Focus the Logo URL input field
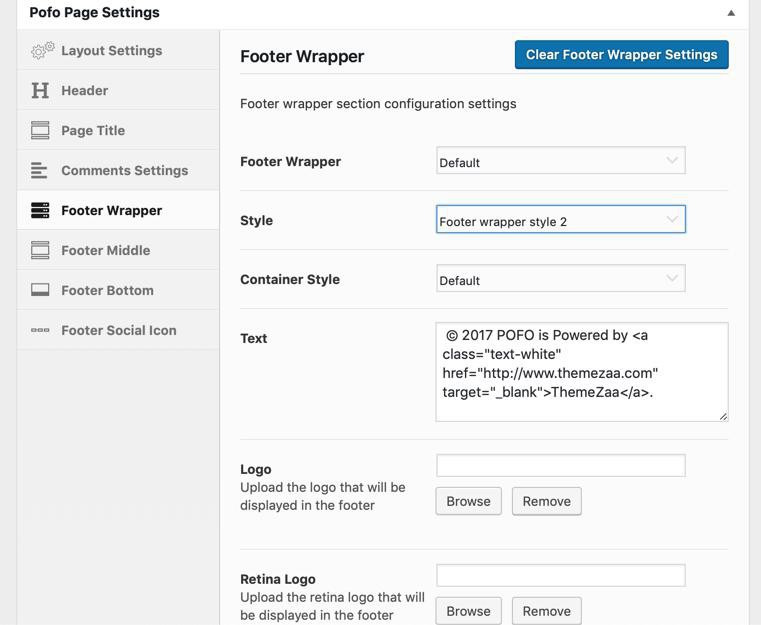 pos(560,465)
